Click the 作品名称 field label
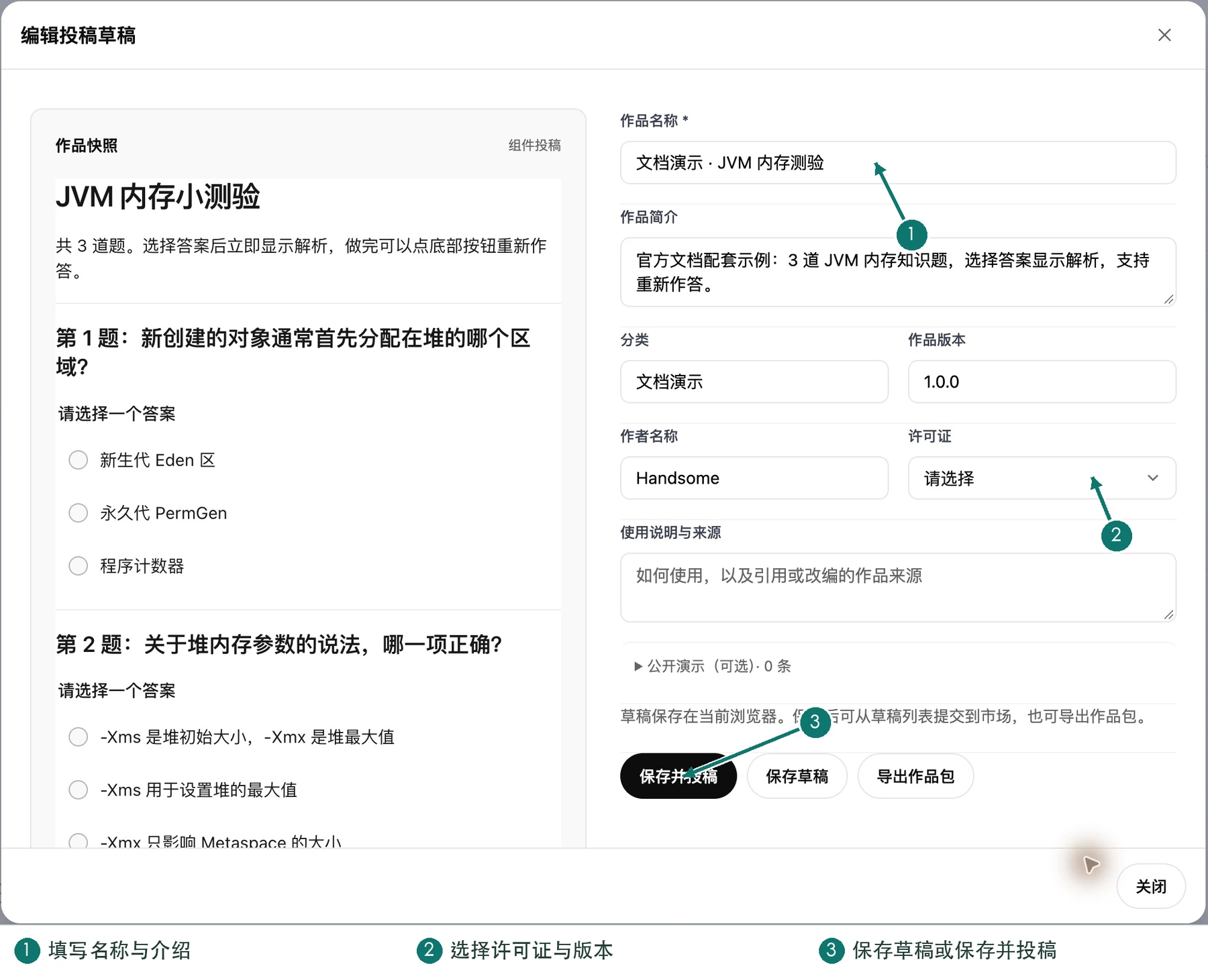Screen dimensions: 1208x980 click(x=654, y=121)
